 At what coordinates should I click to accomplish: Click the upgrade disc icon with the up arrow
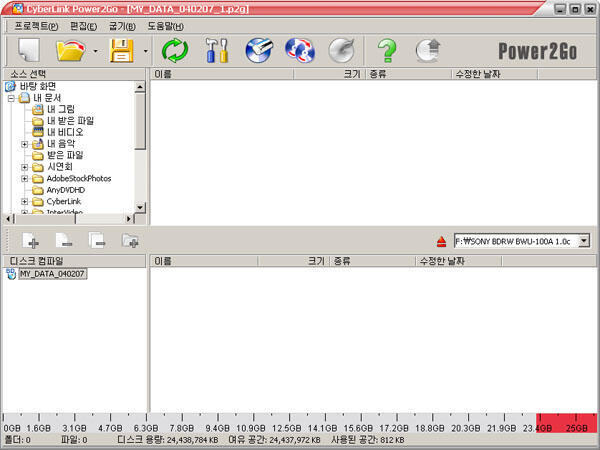click(428, 51)
